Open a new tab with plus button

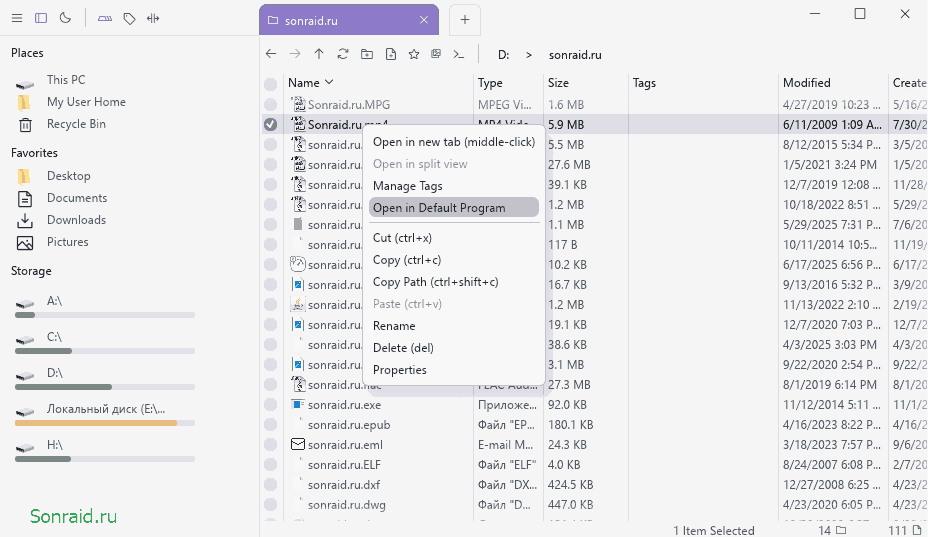coord(465,20)
